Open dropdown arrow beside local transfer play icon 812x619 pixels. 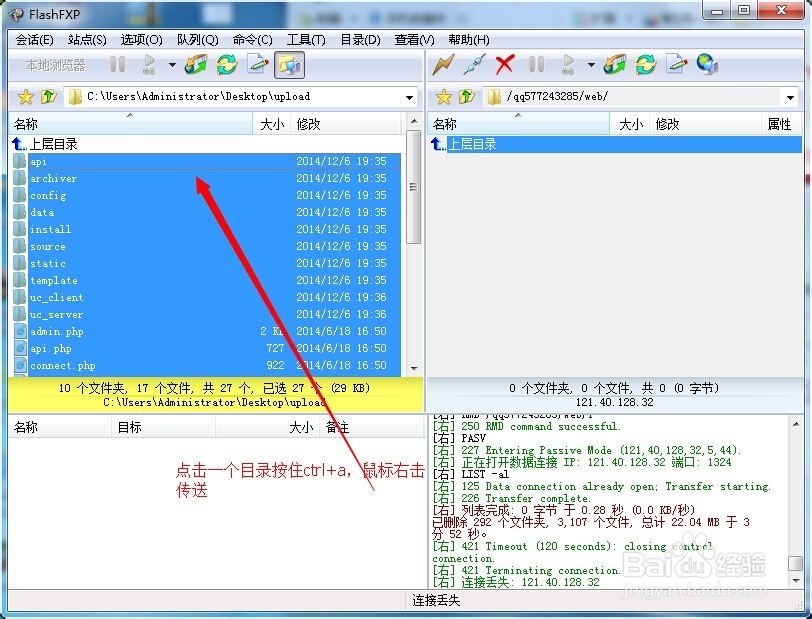pyautogui.click(x=172, y=65)
